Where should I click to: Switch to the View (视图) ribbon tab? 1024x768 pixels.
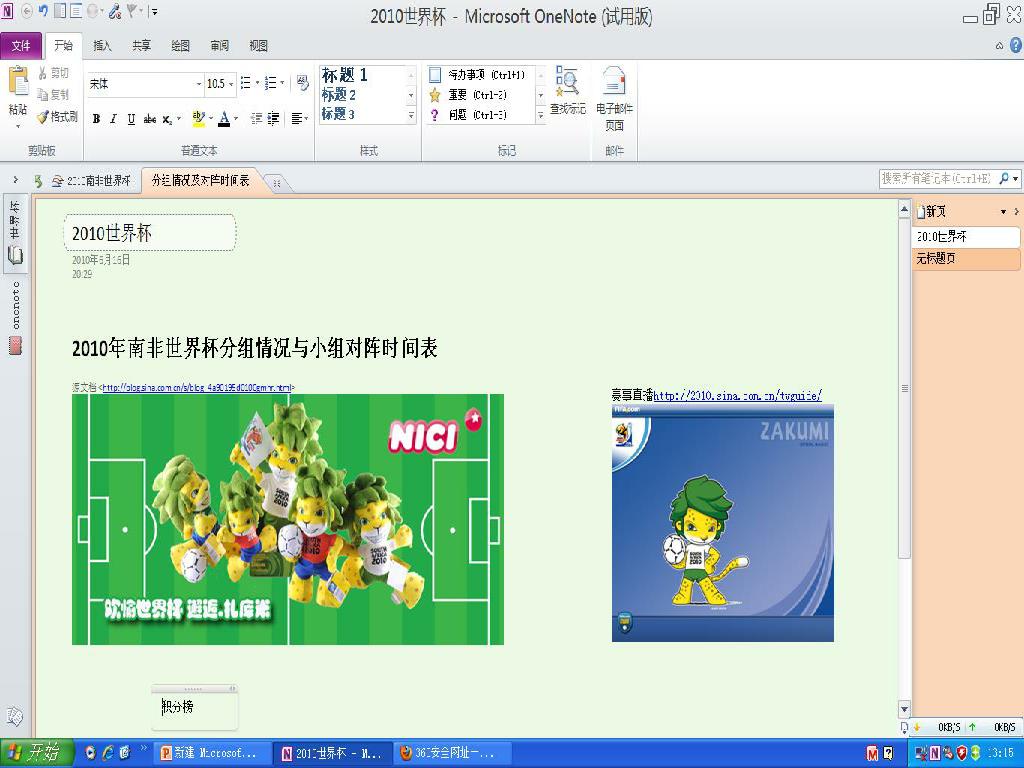click(259, 46)
